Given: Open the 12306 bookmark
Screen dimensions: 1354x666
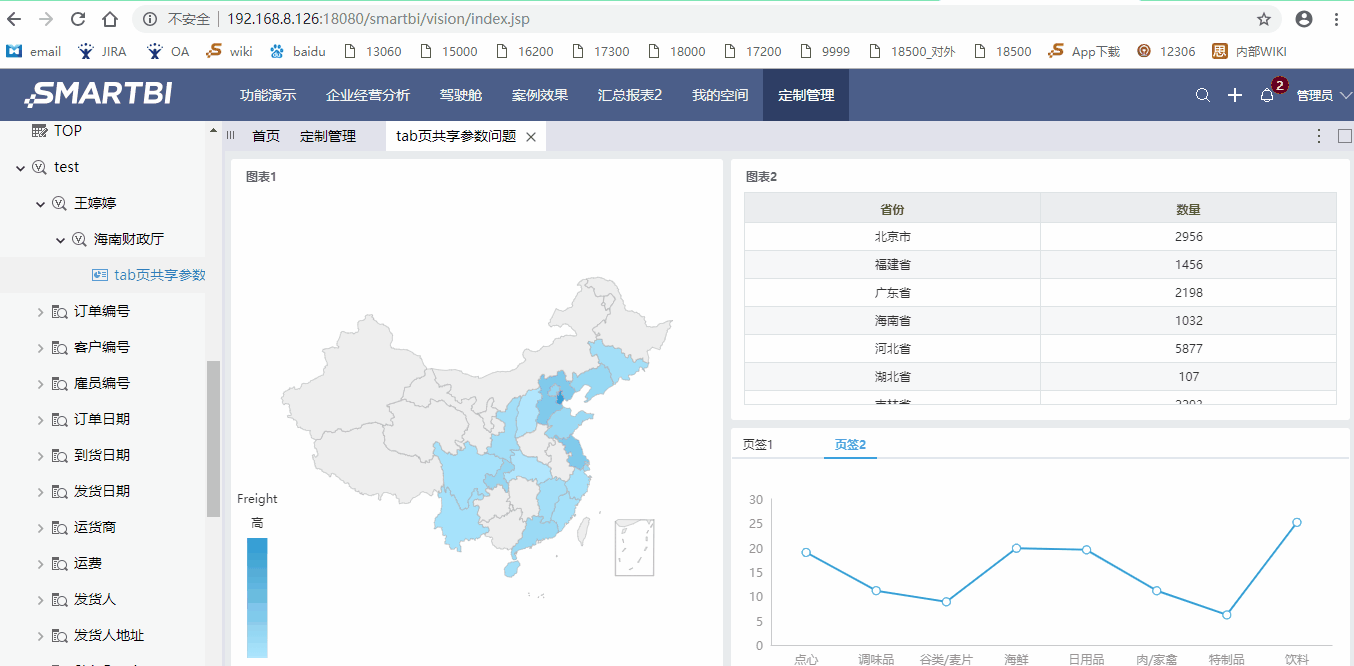Looking at the screenshot, I should coord(1166,51).
